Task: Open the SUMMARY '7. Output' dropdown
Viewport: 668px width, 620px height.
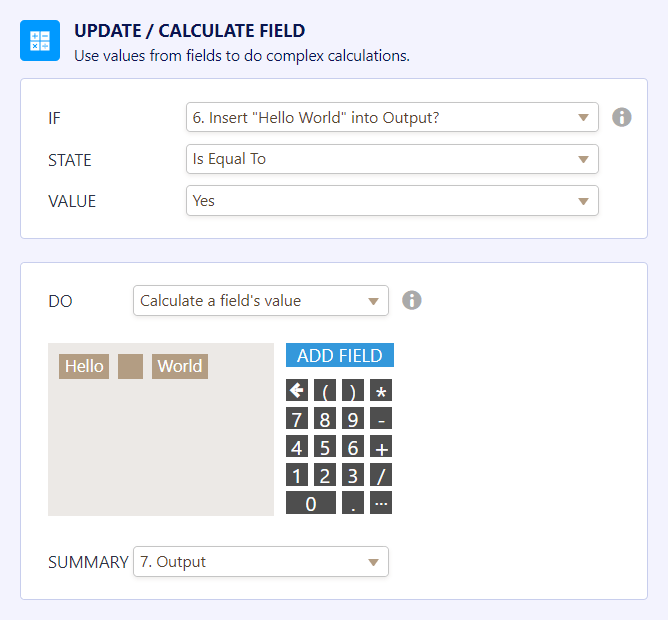Action: pos(260,562)
